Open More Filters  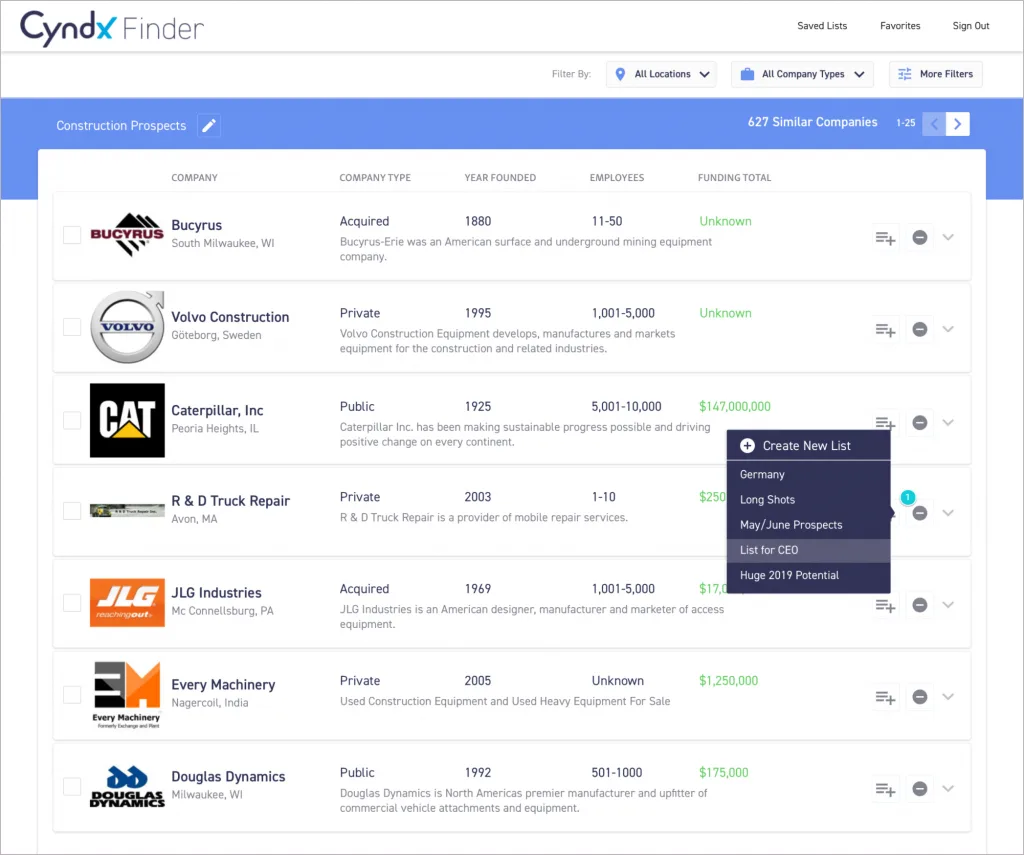point(935,74)
